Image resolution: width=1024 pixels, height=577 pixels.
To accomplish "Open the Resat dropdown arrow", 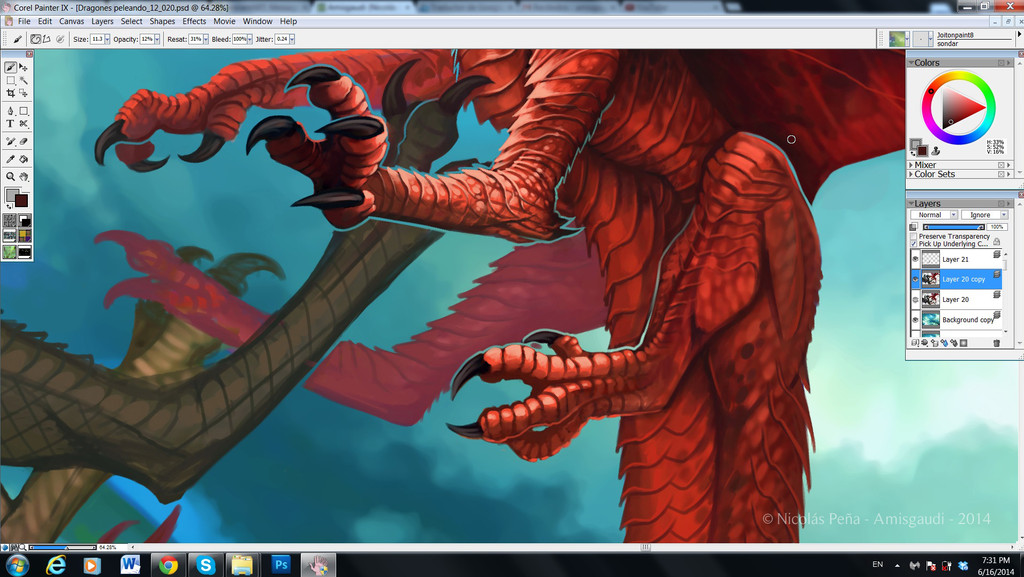I will point(206,39).
